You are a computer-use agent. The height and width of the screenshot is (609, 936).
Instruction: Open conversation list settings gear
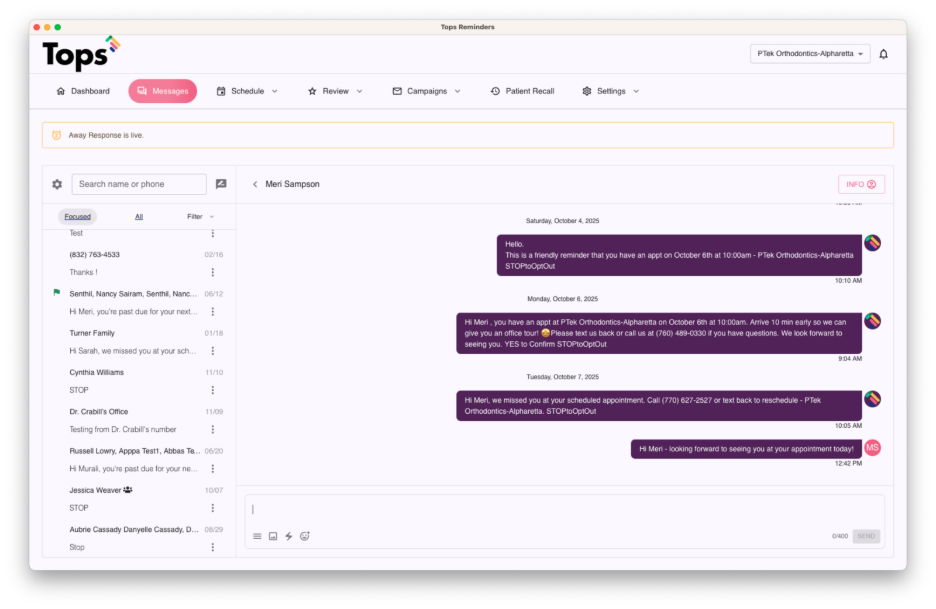57,184
